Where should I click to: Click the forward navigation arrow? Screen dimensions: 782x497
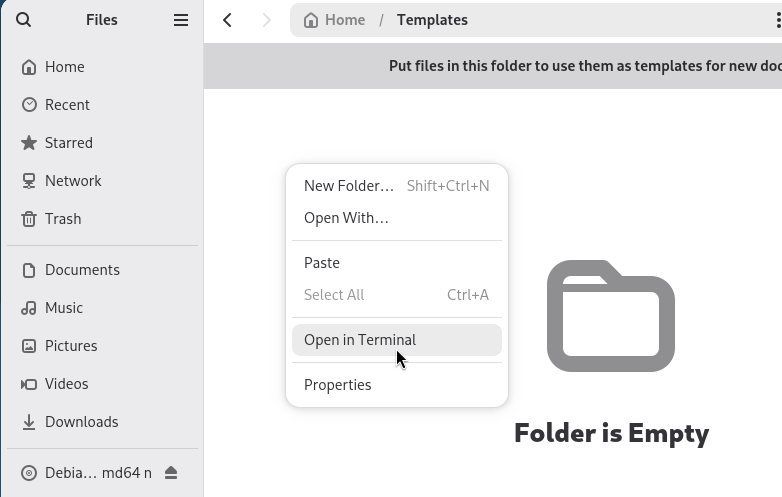coord(266,20)
